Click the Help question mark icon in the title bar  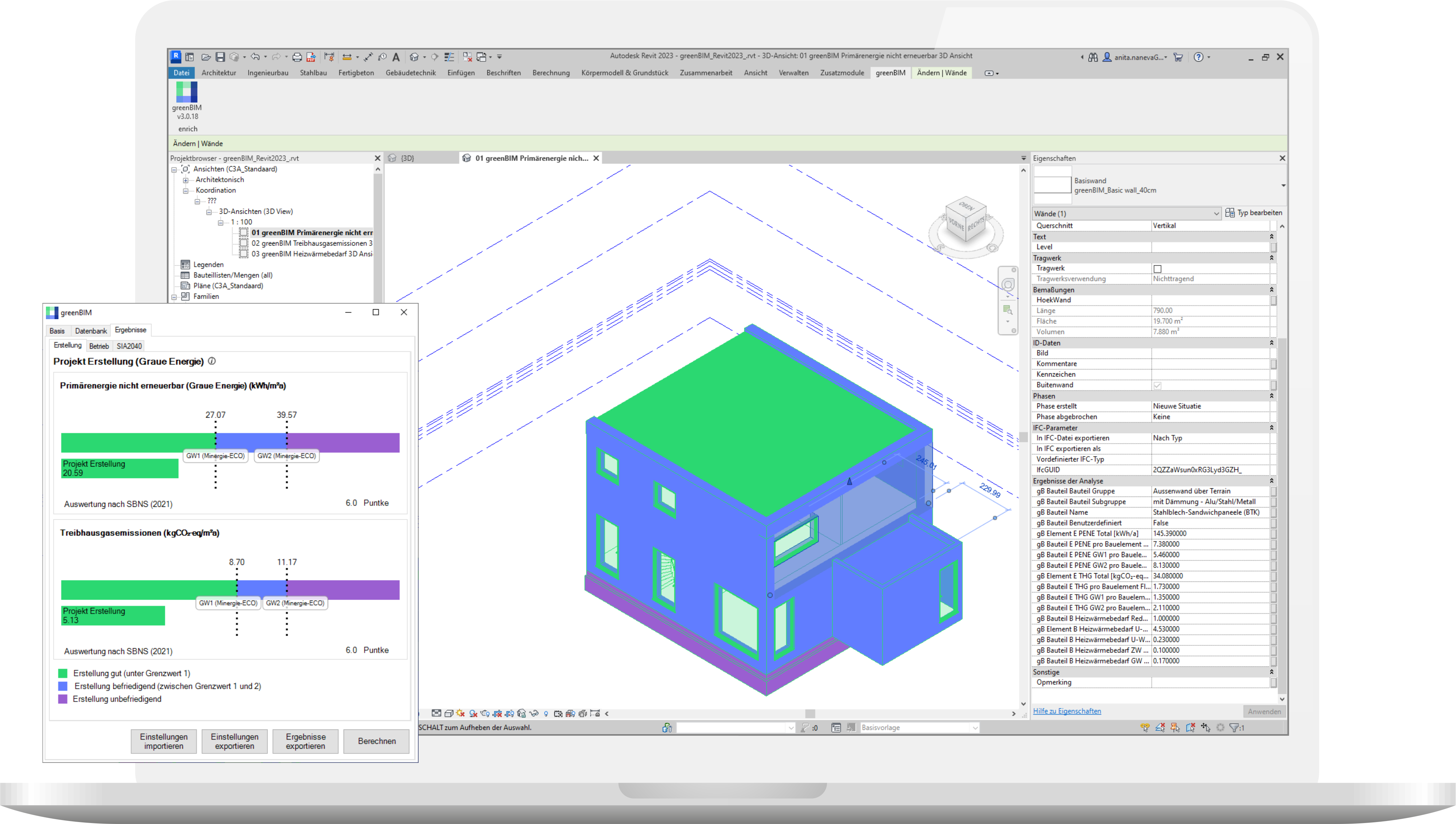click(x=1198, y=57)
